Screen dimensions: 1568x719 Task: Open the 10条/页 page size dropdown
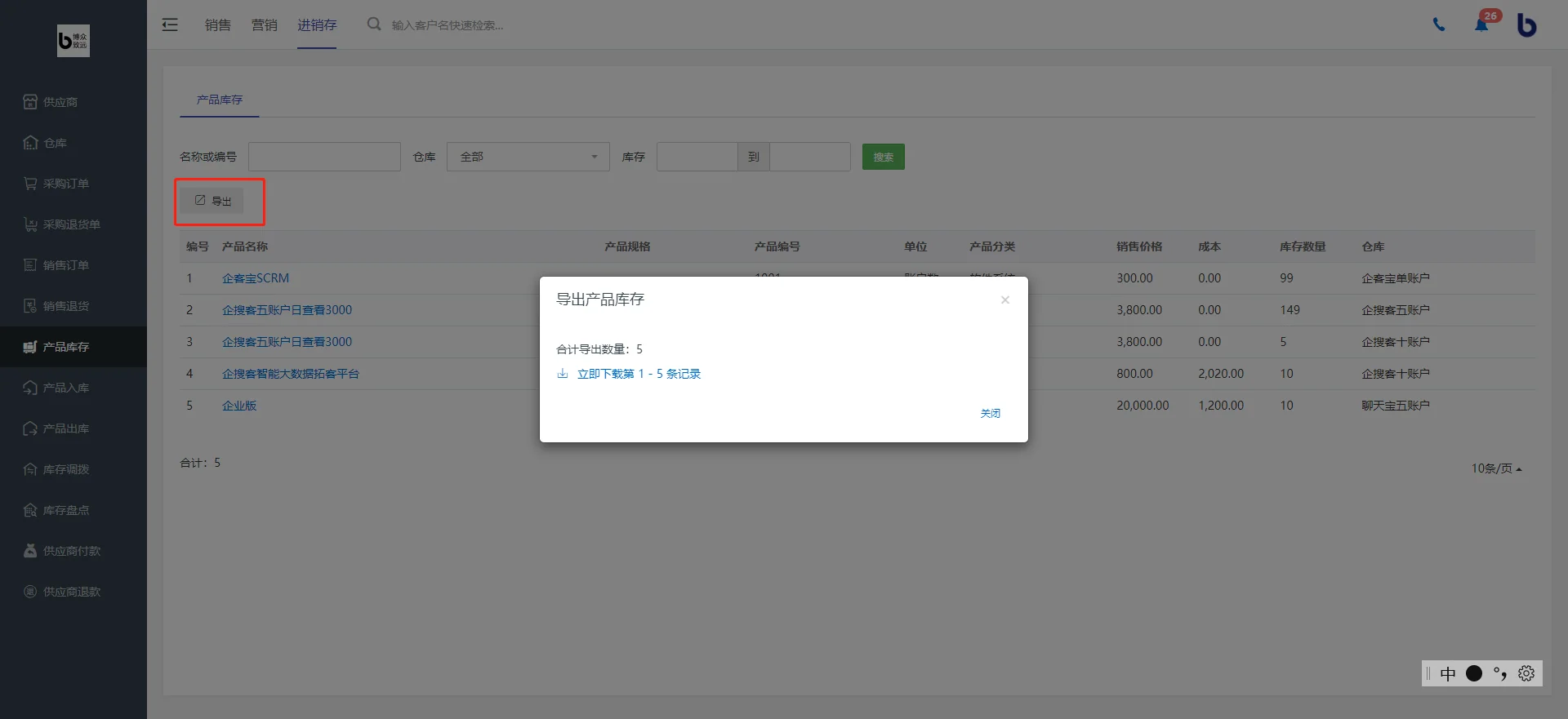point(1496,468)
